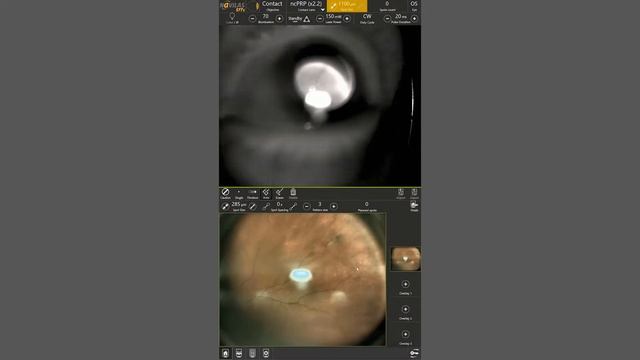The image size is (640, 360).
Task: Decrease pattern size with the minus button
Action: [307, 207]
